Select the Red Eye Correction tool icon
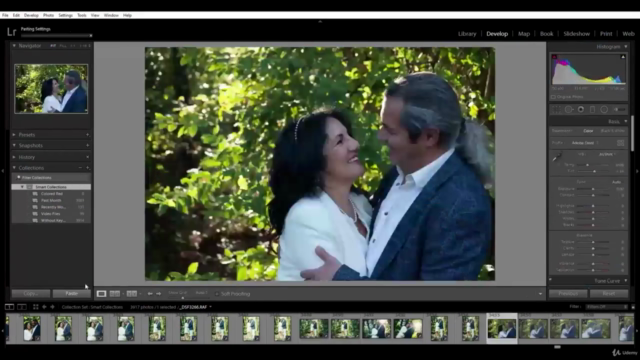This screenshot has width=640, height=360. pyautogui.click(x=580, y=109)
